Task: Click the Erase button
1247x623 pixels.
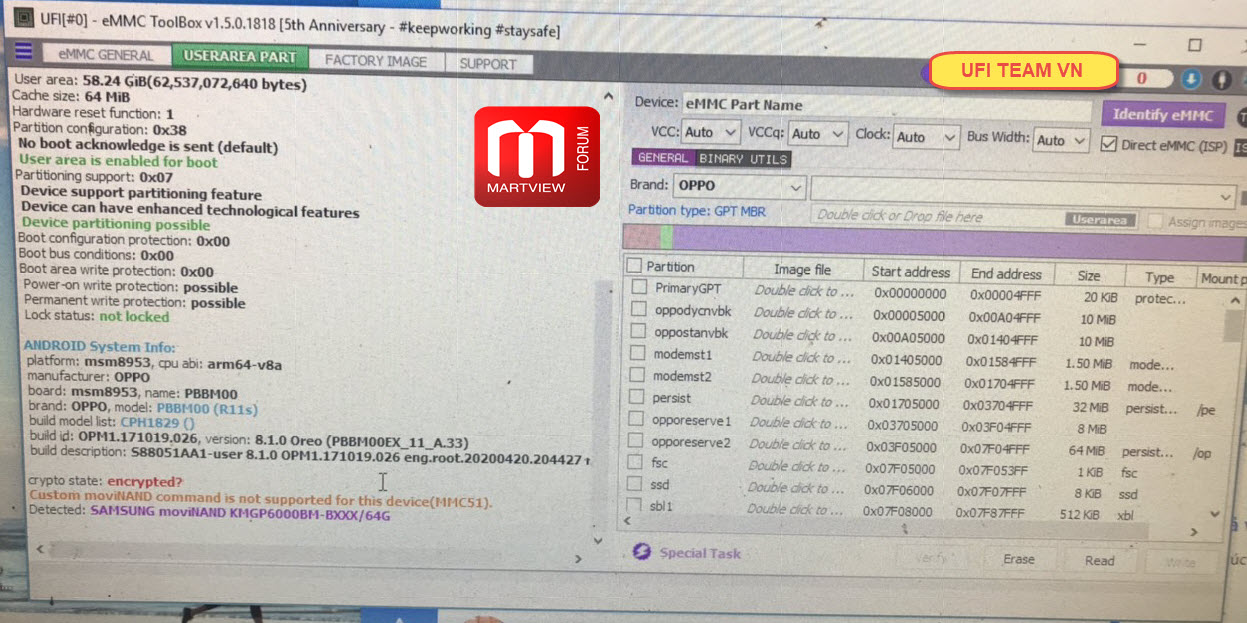Action: 1019,559
